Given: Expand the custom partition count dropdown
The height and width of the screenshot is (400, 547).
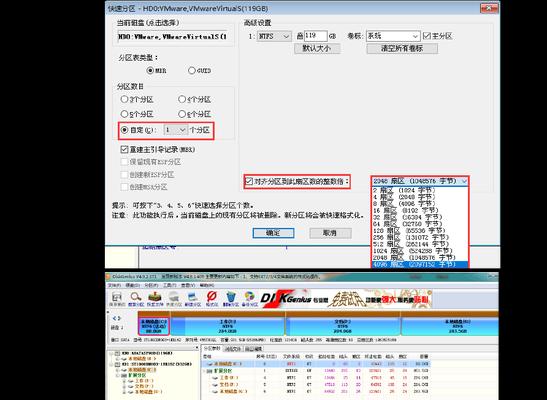Looking at the screenshot, I should (x=175, y=130).
